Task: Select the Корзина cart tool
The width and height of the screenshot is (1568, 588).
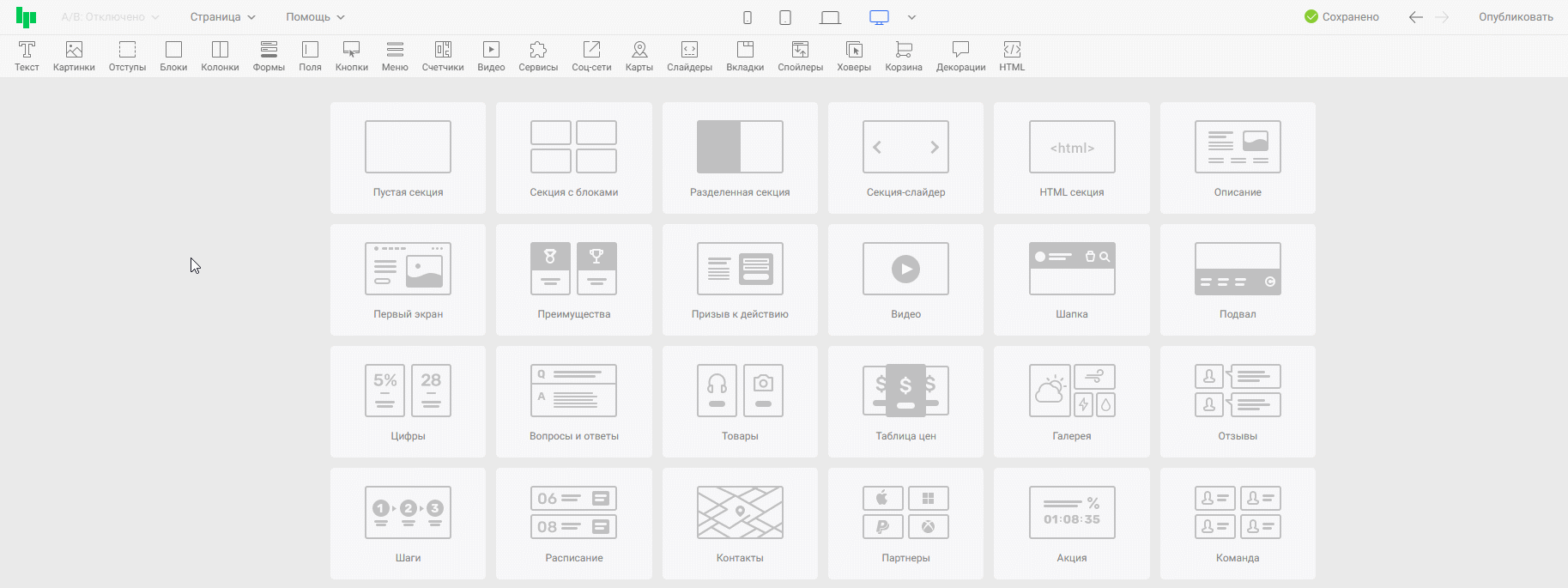Action: 904,57
